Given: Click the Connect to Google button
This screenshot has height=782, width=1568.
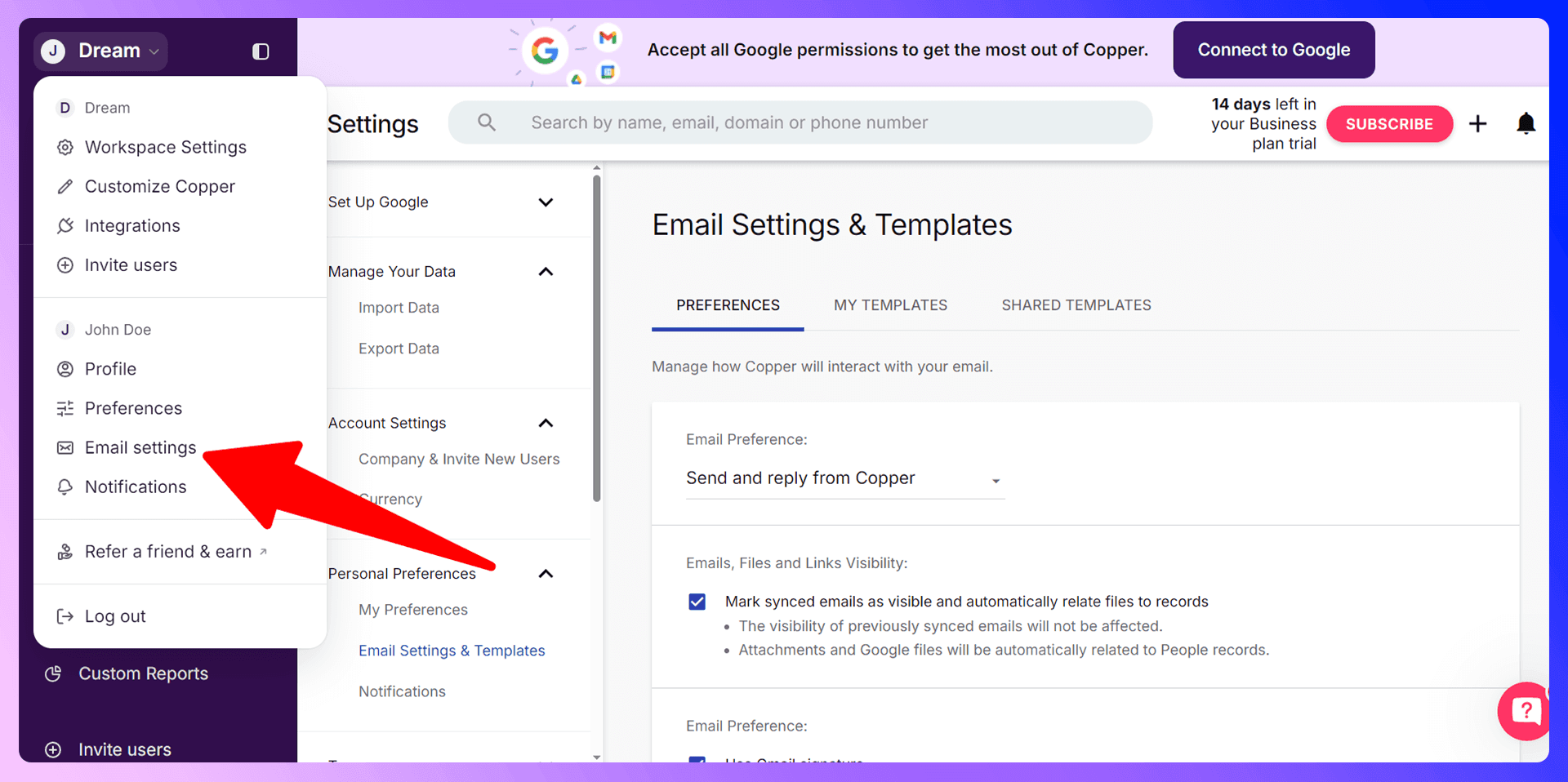Looking at the screenshot, I should tap(1274, 50).
